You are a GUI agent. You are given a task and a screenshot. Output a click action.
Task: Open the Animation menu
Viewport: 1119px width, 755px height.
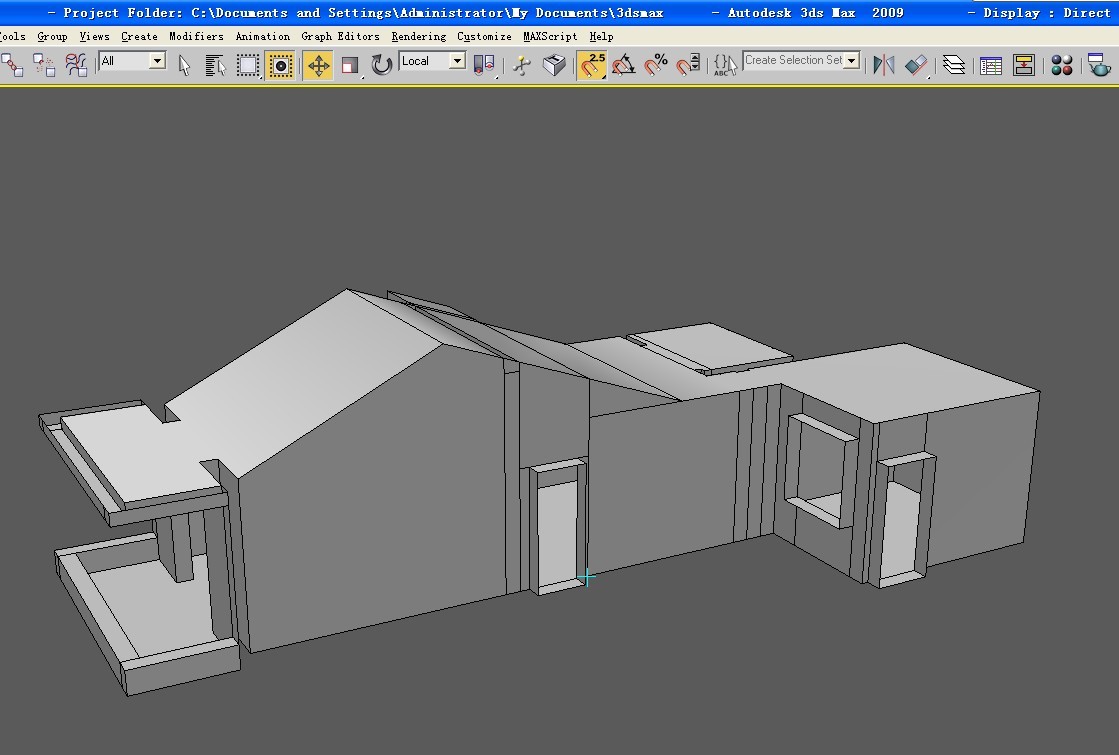pyautogui.click(x=263, y=36)
